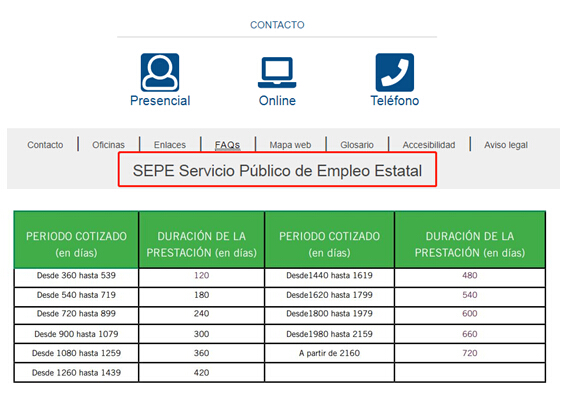
Task: Select the duration value 720
Action: pyautogui.click(x=469, y=353)
